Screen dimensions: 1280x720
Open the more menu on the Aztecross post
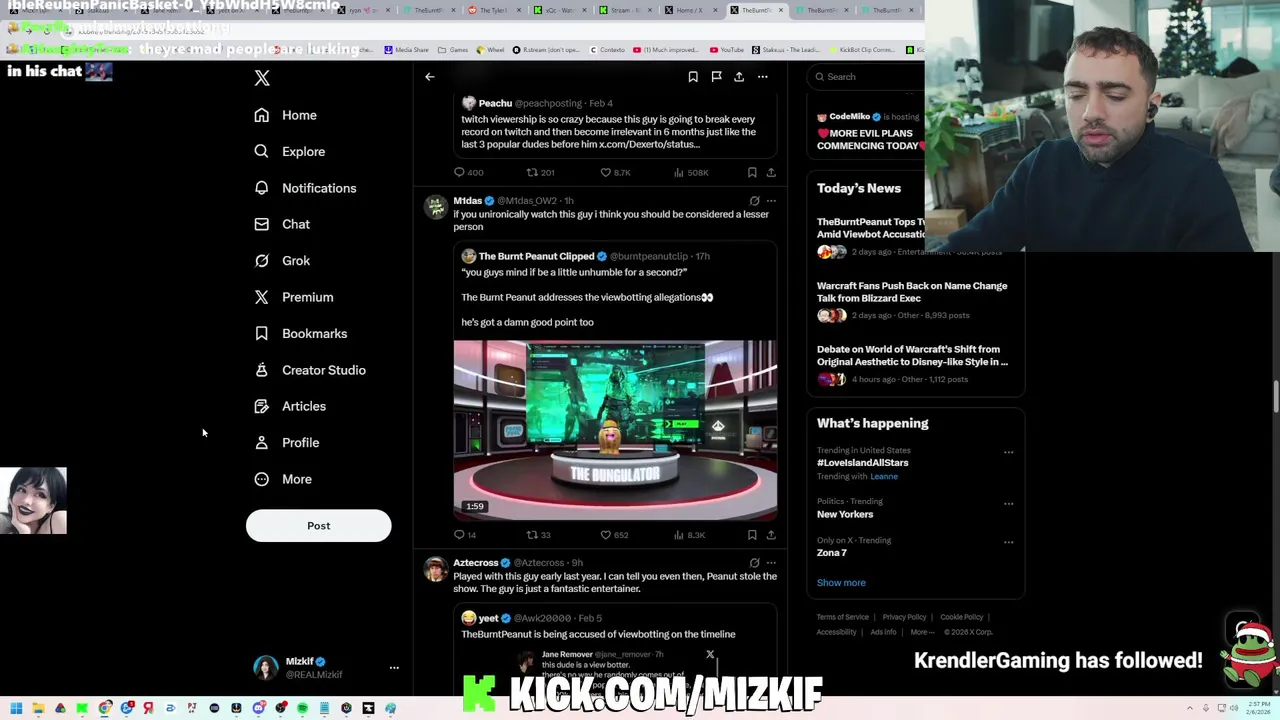771,563
